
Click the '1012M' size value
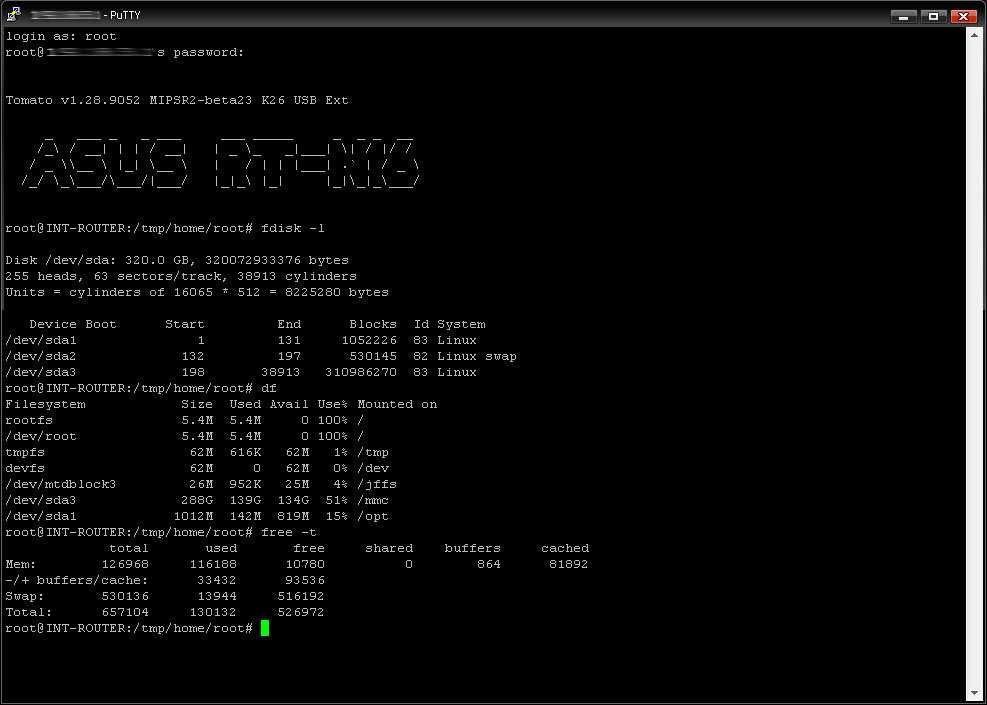tap(193, 517)
